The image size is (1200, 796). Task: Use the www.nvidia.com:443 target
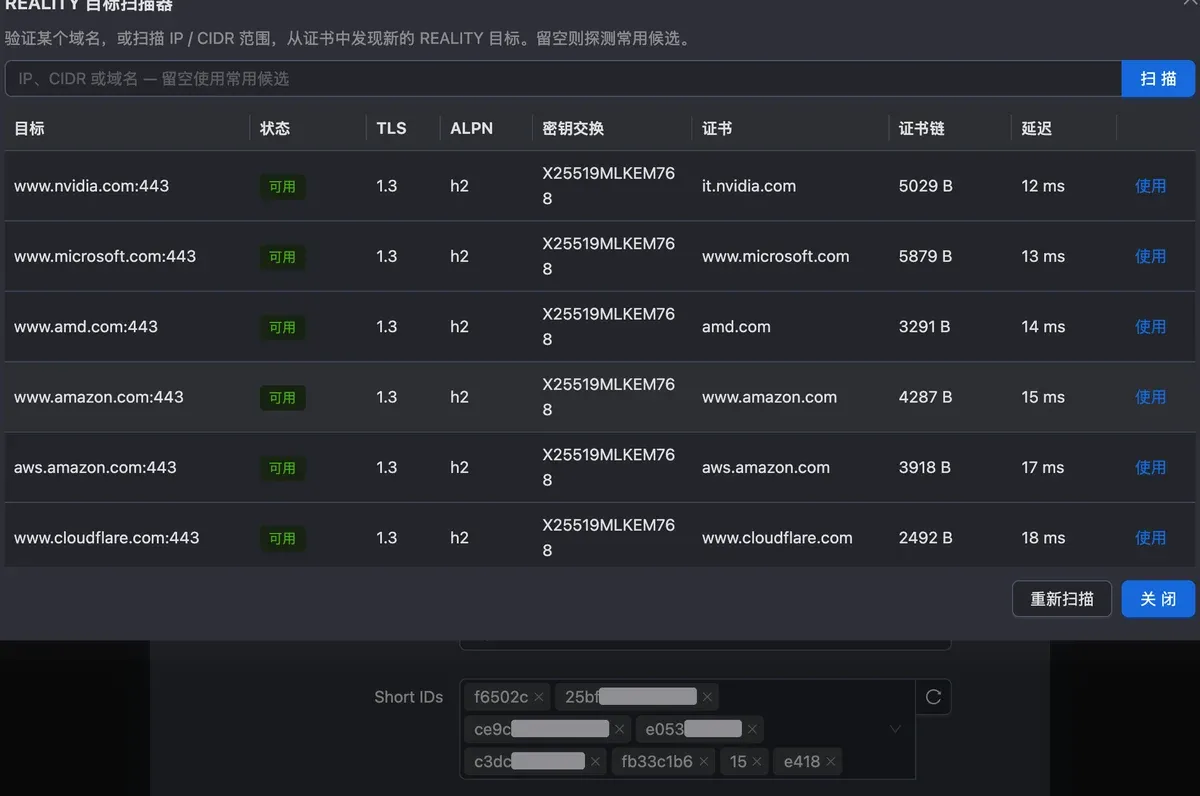coord(1151,186)
